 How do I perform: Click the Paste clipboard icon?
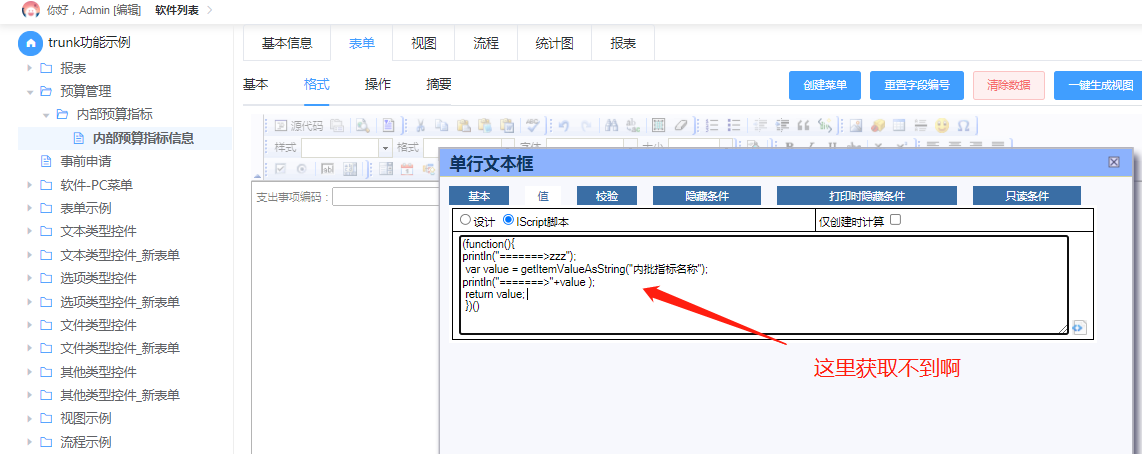click(463, 125)
